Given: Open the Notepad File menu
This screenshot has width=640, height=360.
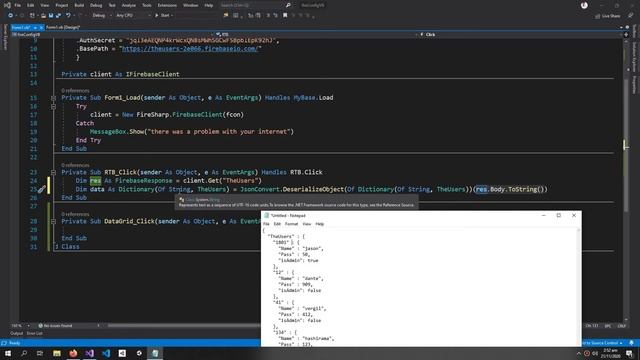Looking at the screenshot, I should (266, 224).
